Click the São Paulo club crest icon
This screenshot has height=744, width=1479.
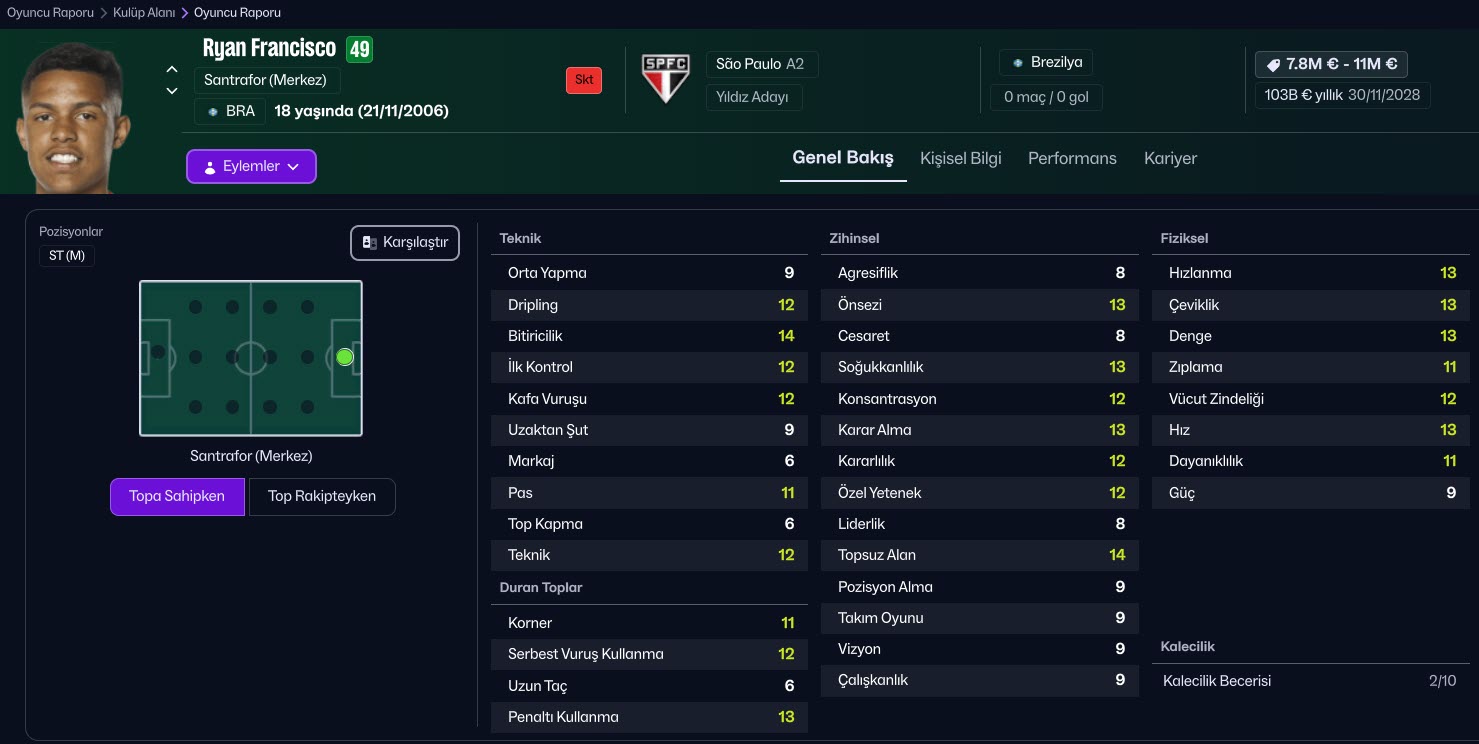(665, 78)
